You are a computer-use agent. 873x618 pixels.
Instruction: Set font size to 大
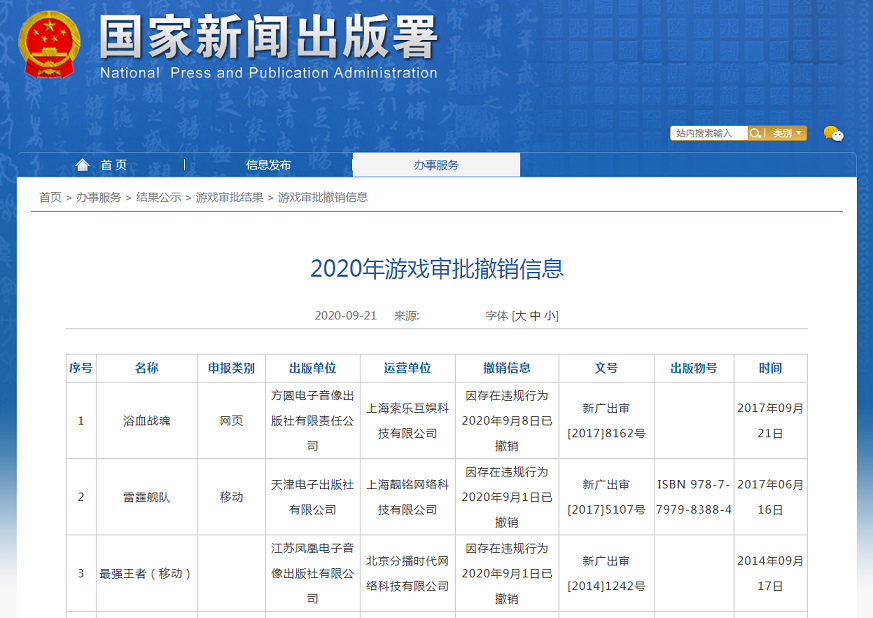(520, 316)
